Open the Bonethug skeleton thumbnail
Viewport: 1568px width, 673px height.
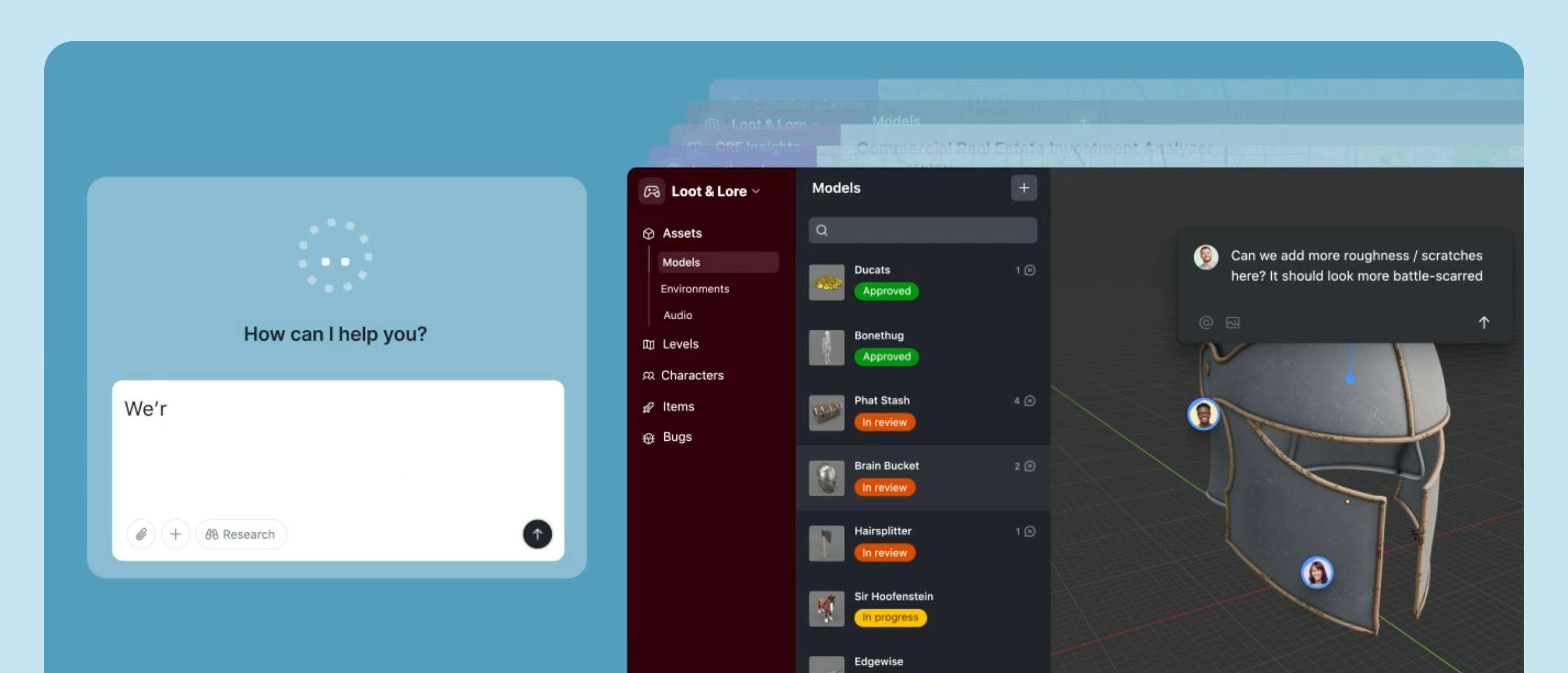[826, 348]
